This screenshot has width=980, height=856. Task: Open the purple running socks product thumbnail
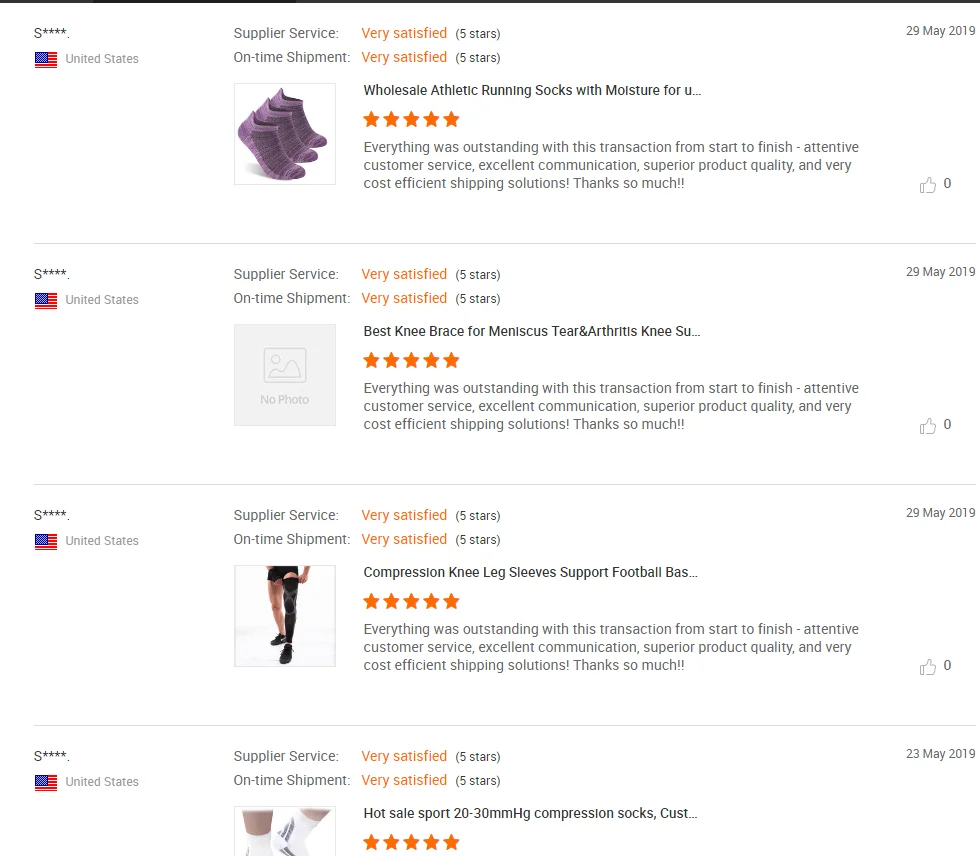285,134
